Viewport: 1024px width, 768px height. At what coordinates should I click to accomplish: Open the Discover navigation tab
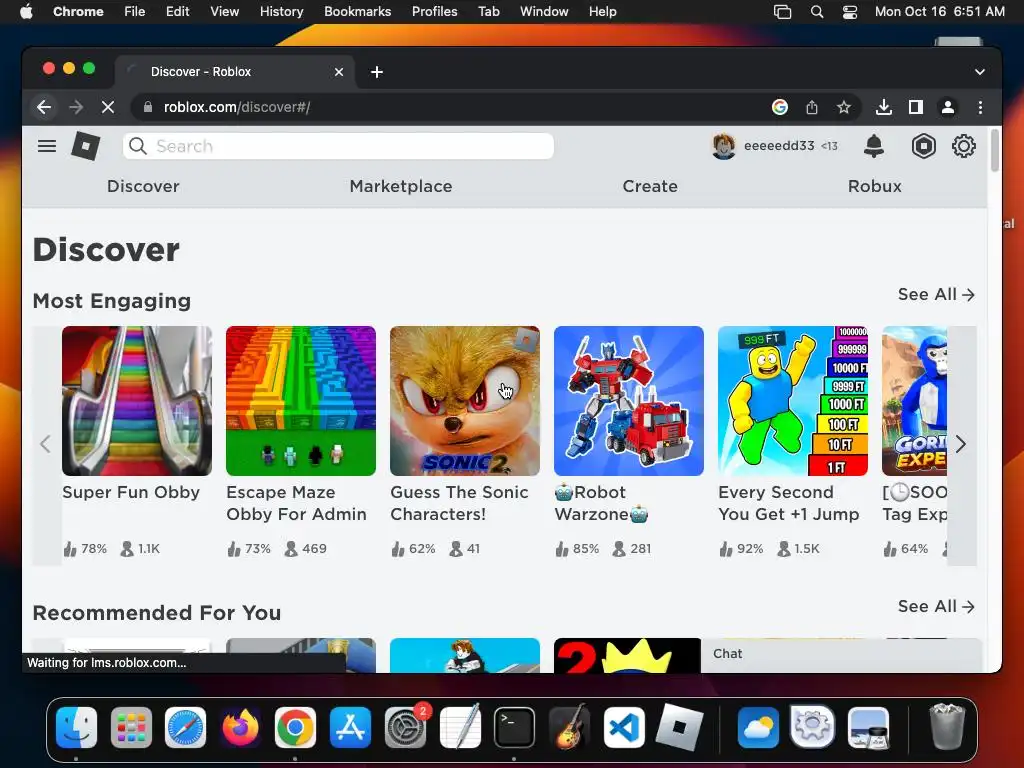[x=143, y=186]
